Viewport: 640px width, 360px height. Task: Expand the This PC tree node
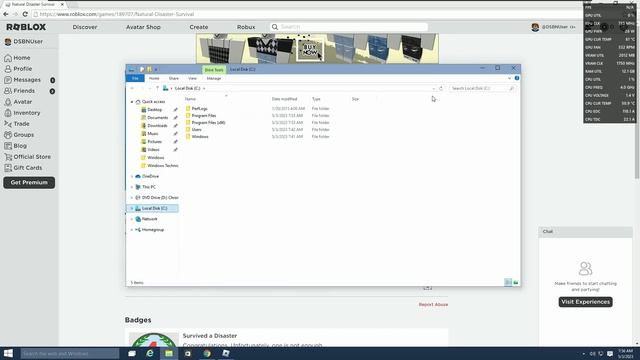point(132,187)
